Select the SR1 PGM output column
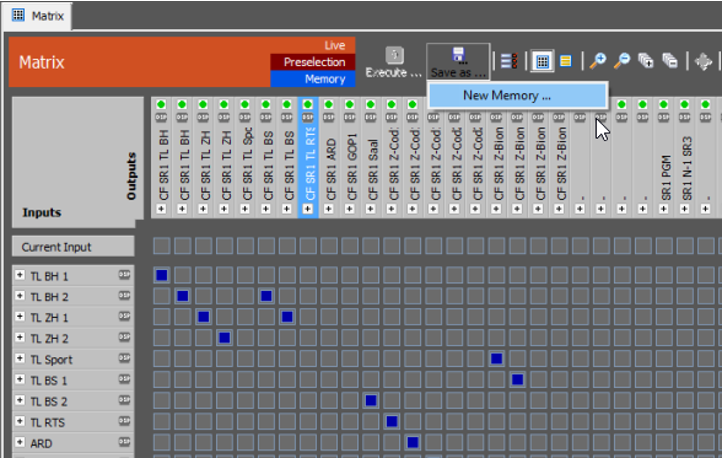 [664, 157]
